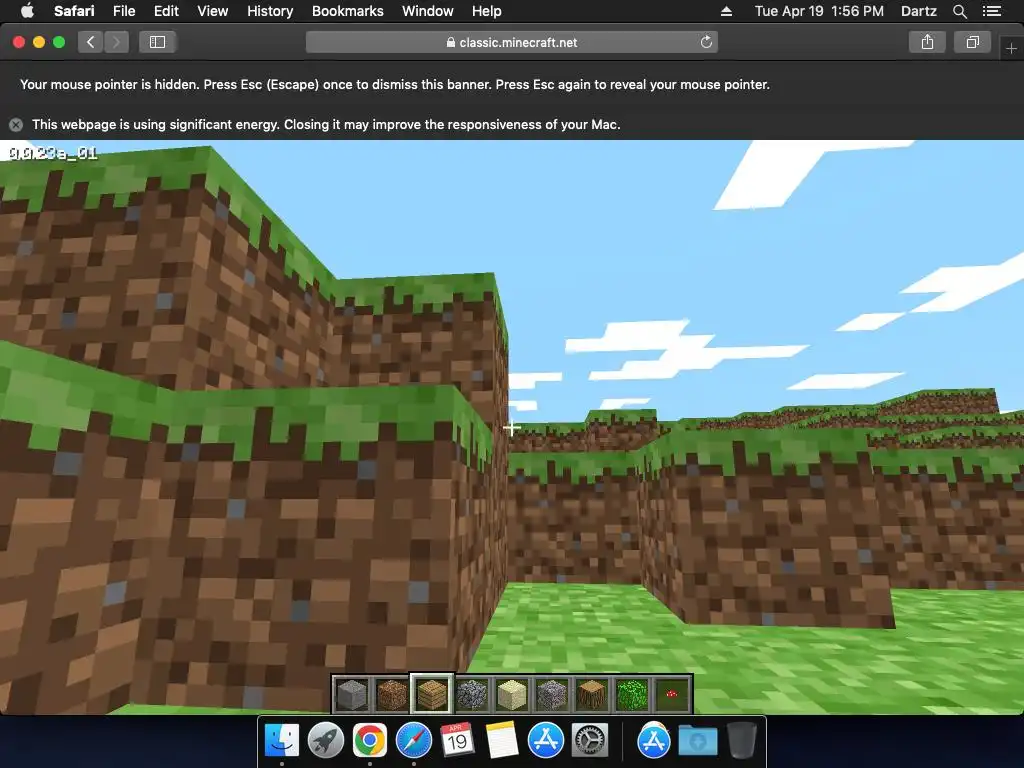Click the classic.minecraft.net address bar
1024x768 pixels.
512,42
